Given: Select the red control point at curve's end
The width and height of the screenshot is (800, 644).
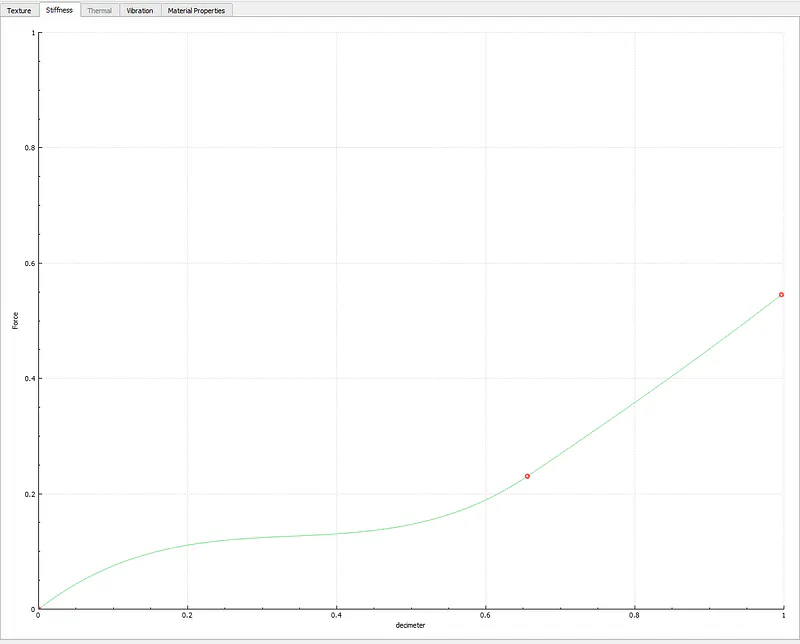Looking at the screenshot, I should [x=781, y=294].
